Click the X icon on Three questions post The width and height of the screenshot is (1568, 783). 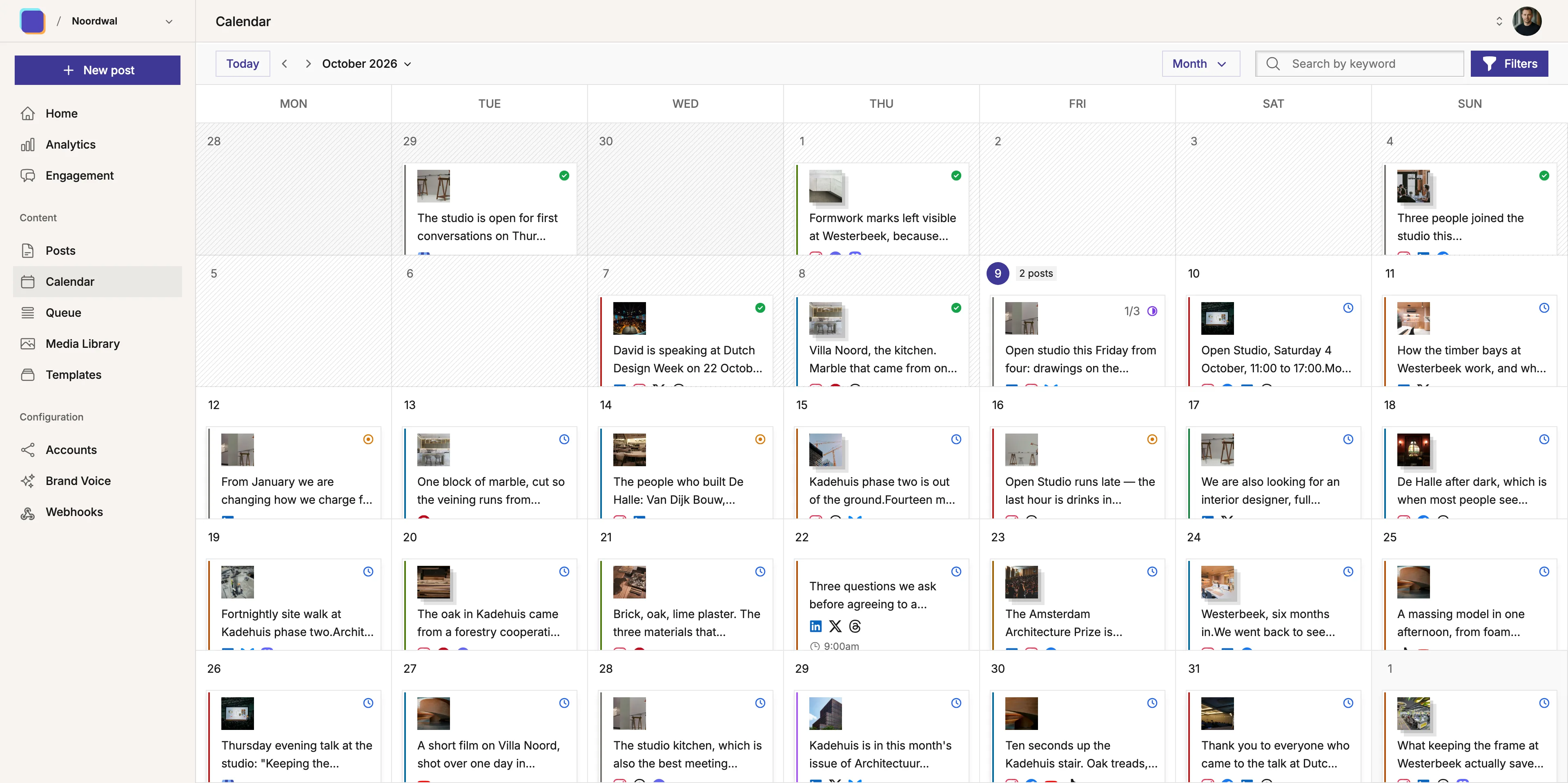point(835,626)
